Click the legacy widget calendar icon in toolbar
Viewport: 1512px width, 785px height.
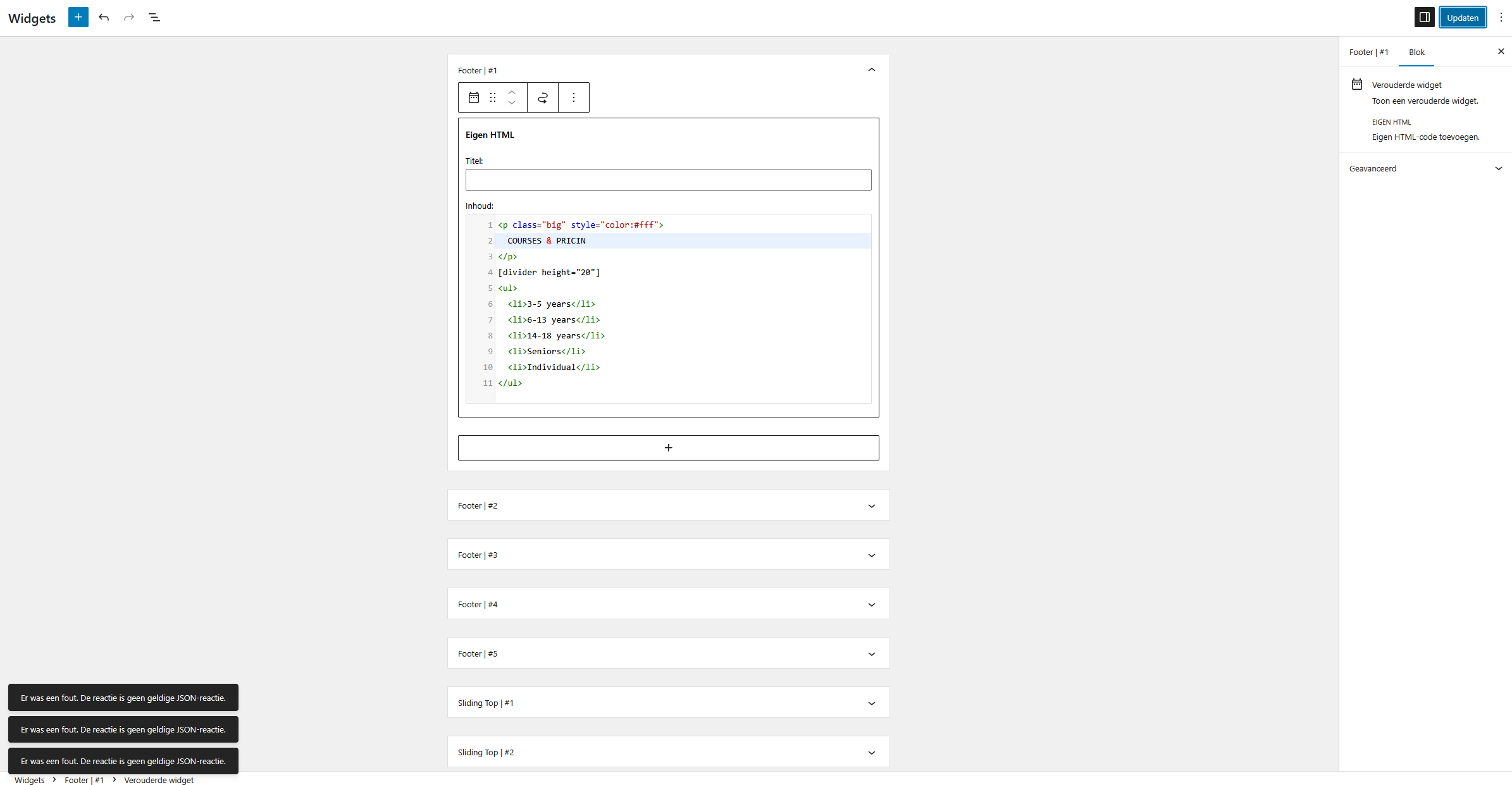point(474,97)
